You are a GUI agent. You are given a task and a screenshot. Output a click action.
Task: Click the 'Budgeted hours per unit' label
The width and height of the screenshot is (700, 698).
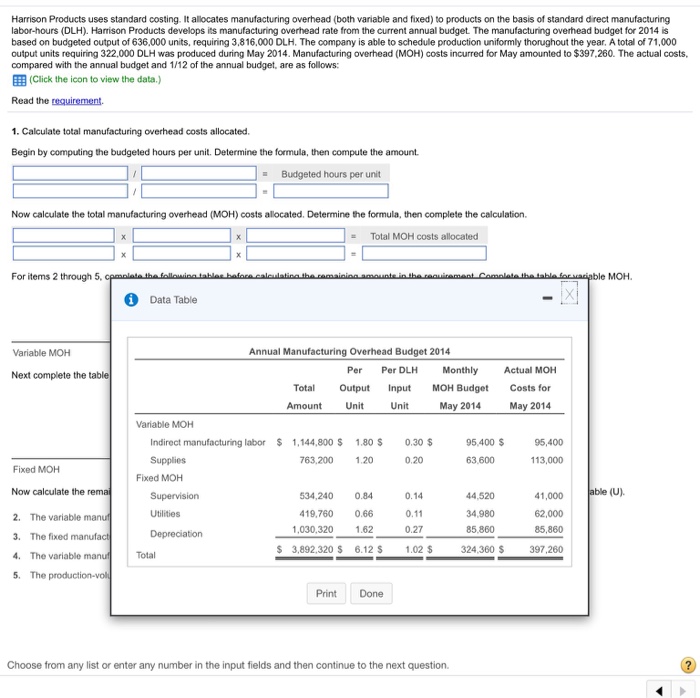coord(331,174)
